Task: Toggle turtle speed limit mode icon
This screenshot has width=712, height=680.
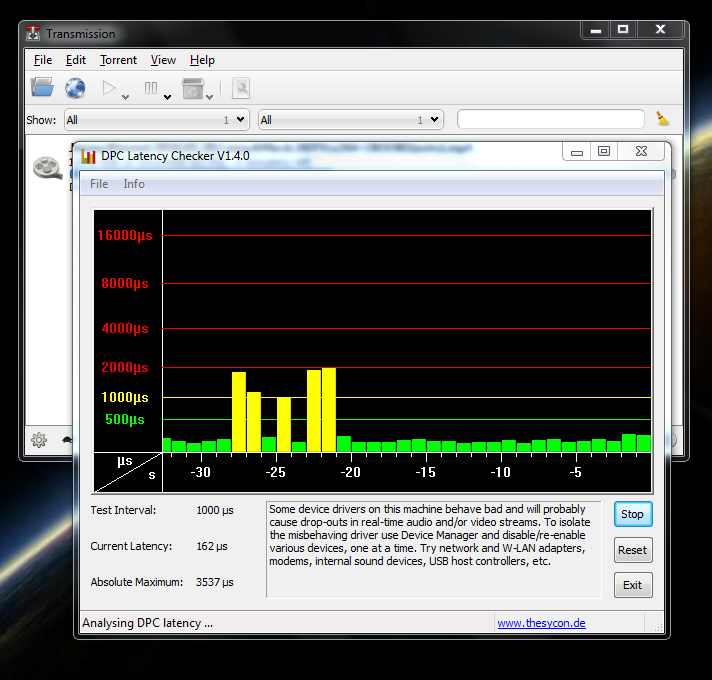Action: click(67, 439)
